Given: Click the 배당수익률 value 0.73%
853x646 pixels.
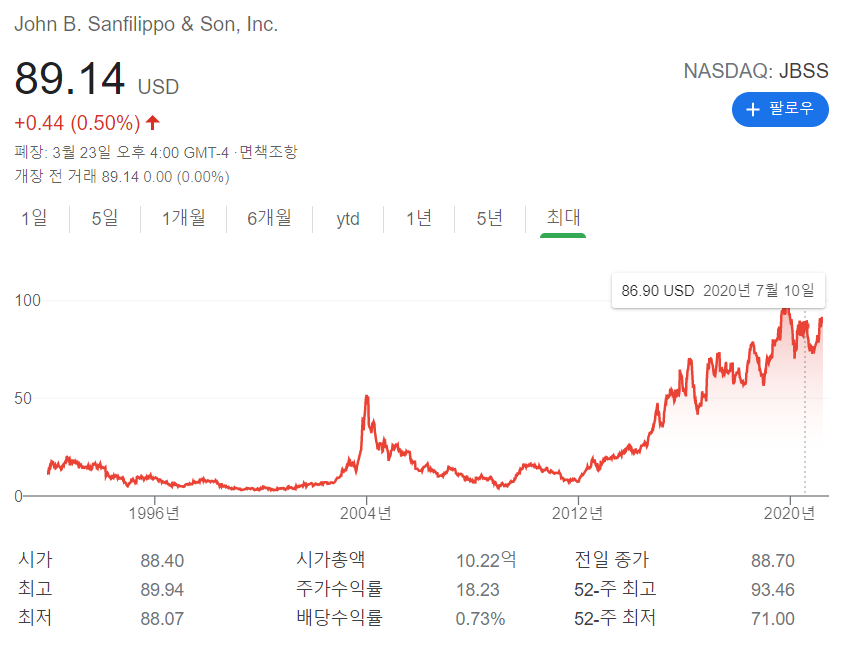Looking at the screenshot, I should pos(479,620).
